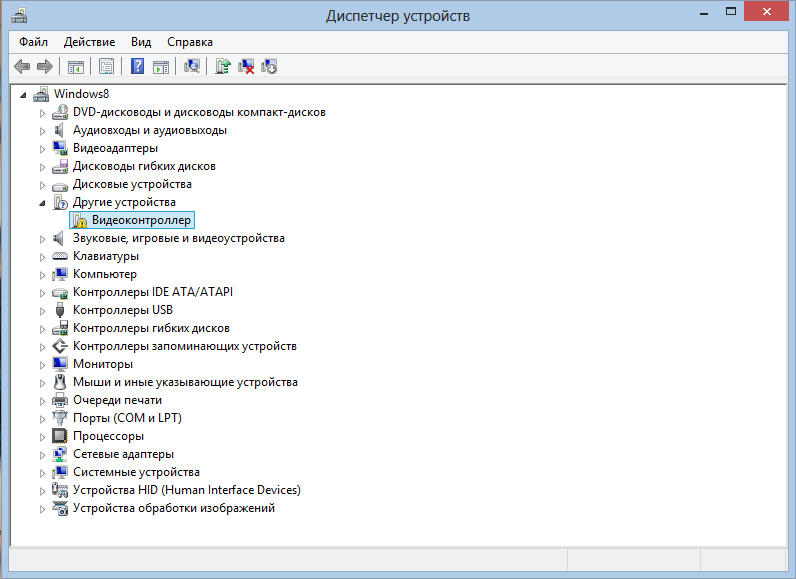Click the DVD drives category icon
Screen dimensions: 796x579
[x=60, y=112]
